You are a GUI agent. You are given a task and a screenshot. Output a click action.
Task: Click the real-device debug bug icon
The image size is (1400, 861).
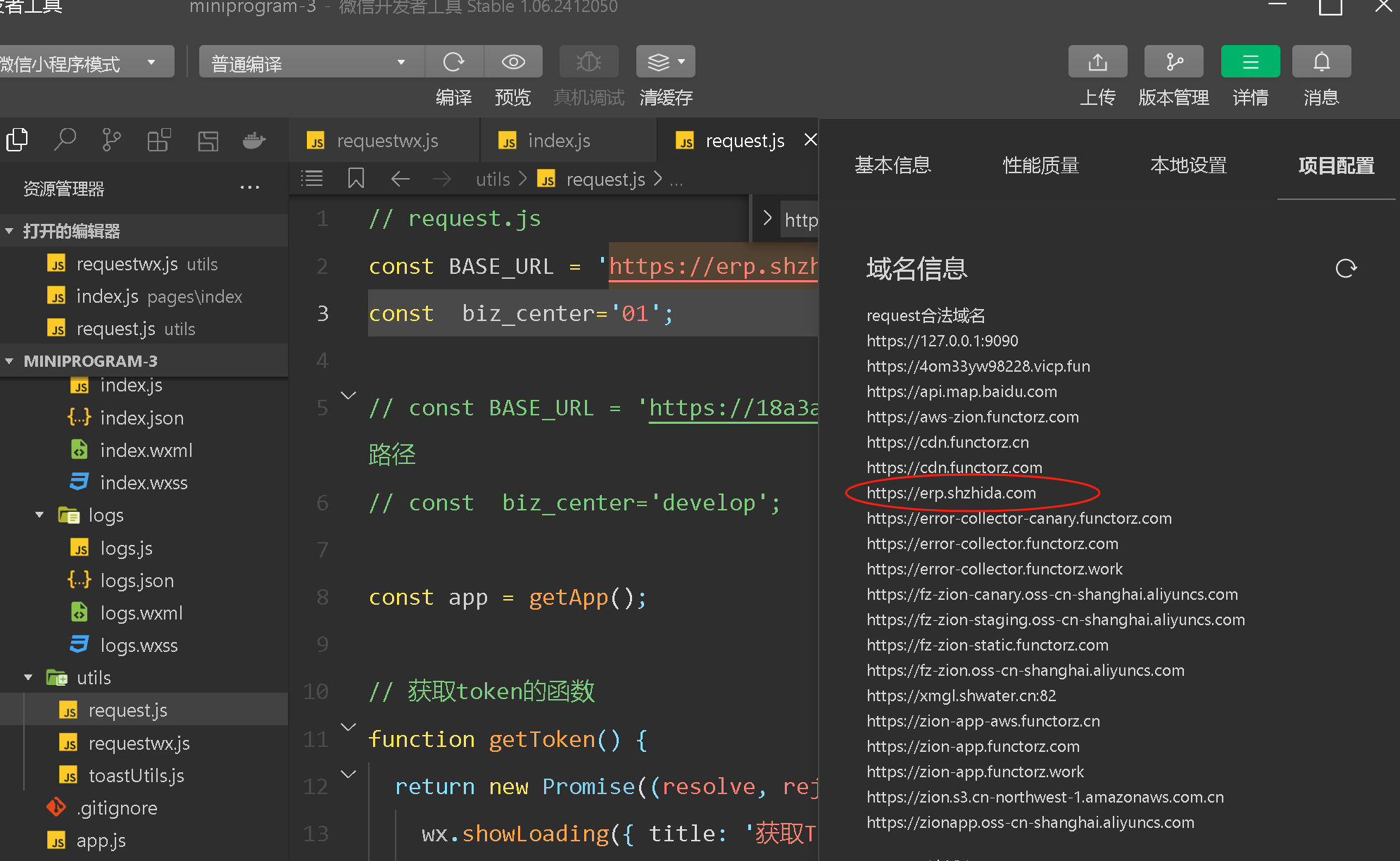click(x=589, y=62)
